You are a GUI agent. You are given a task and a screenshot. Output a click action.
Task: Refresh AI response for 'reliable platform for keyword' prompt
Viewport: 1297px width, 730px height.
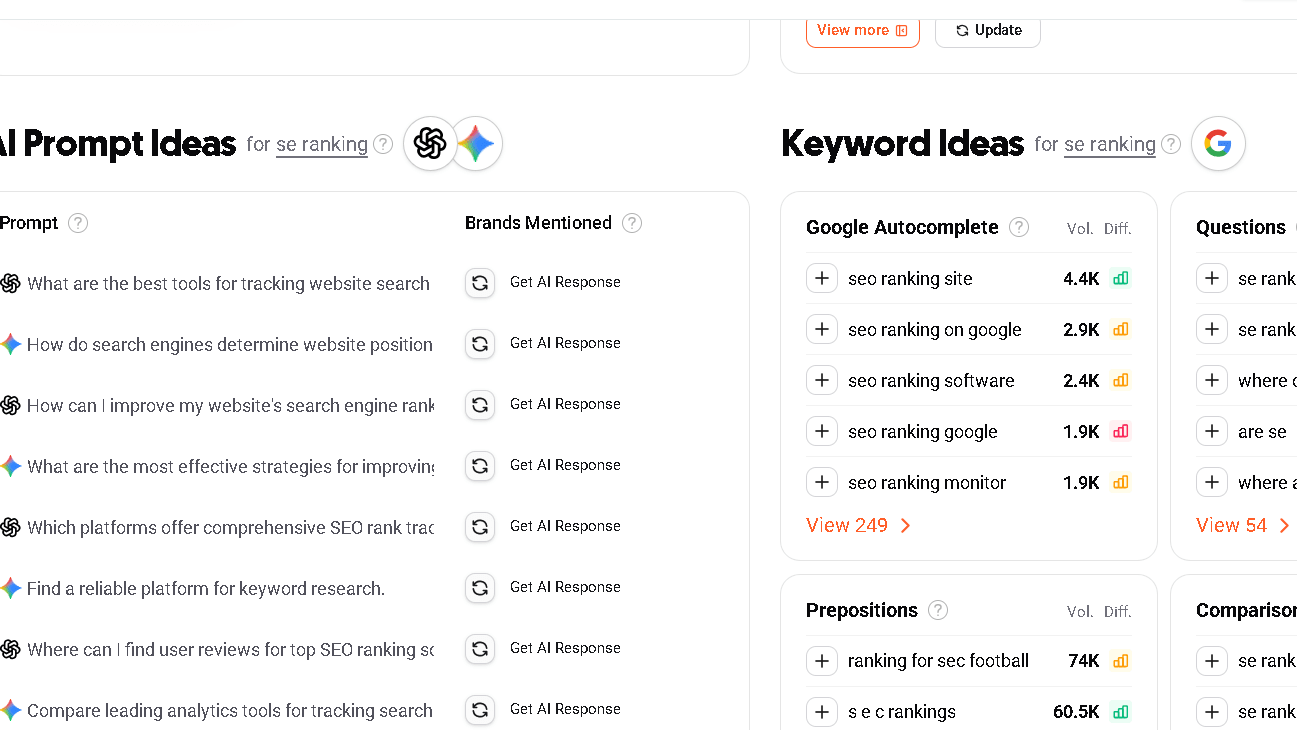tap(480, 588)
